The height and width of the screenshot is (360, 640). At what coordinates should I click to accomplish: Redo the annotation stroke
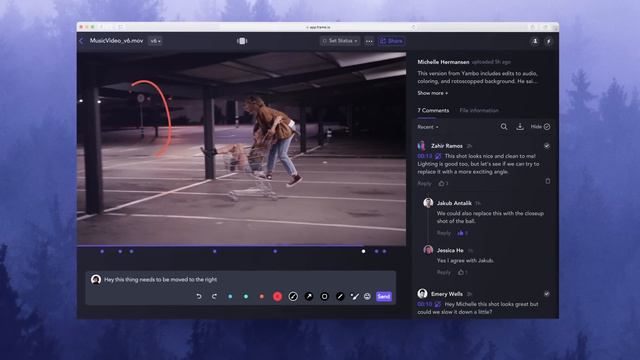(214, 296)
